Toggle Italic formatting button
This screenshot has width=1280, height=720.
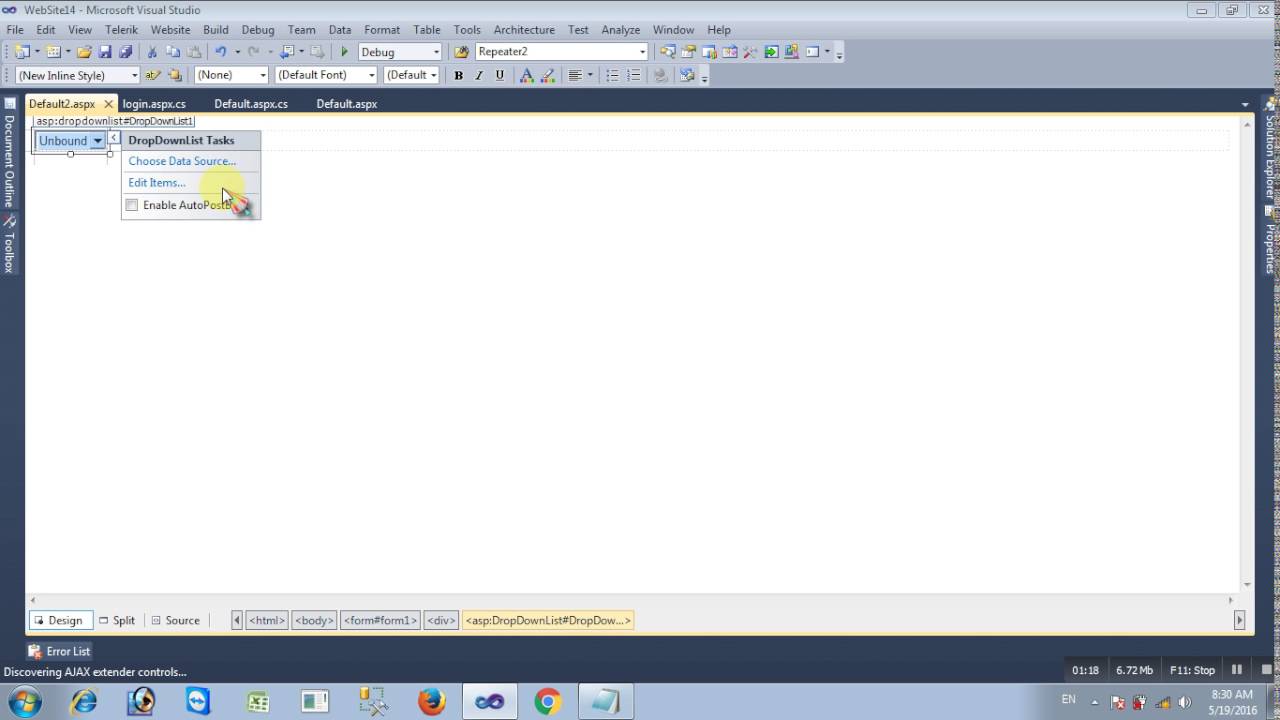(x=479, y=75)
